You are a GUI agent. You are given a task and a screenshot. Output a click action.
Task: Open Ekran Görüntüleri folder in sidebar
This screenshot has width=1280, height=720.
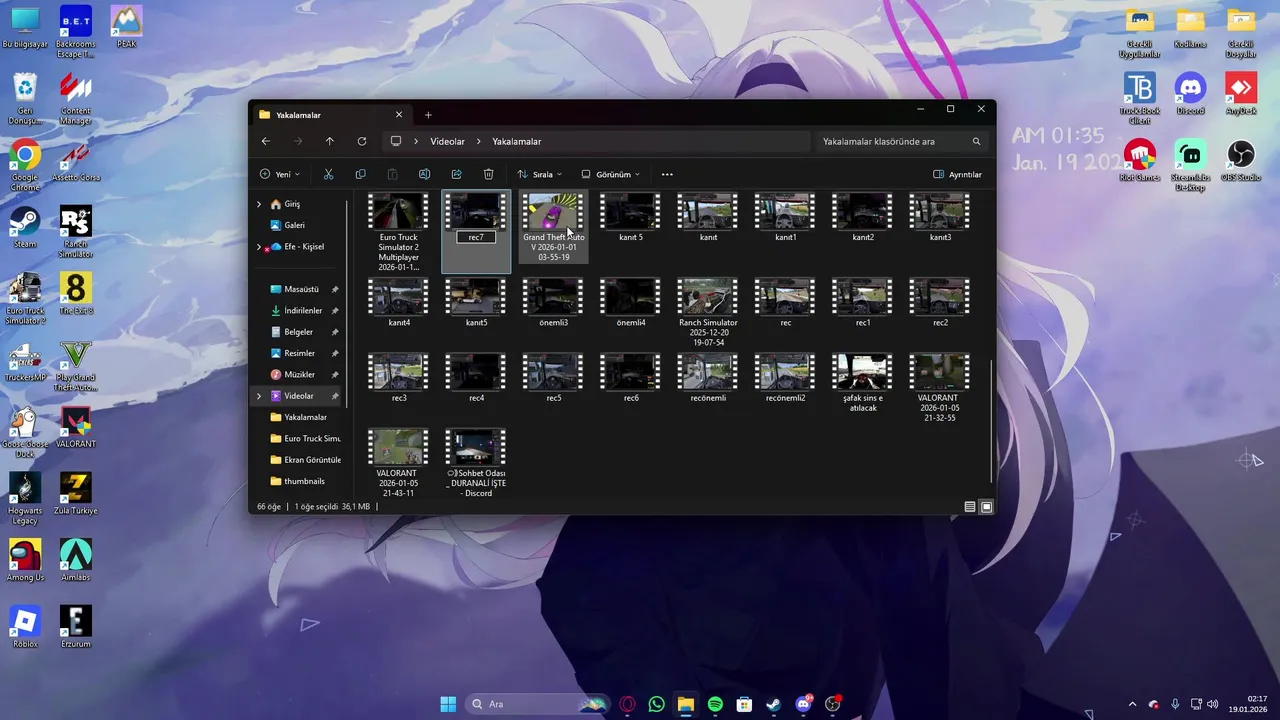pyautogui.click(x=304, y=460)
